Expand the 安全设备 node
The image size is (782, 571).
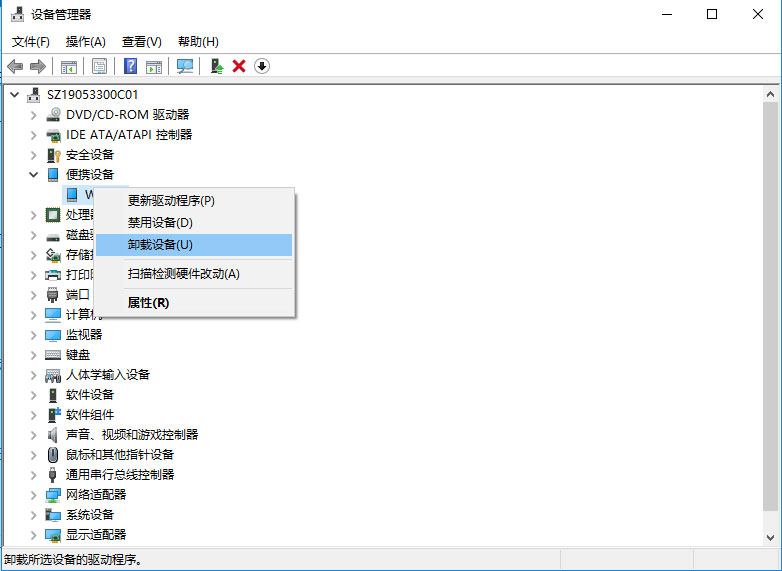point(33,155)
